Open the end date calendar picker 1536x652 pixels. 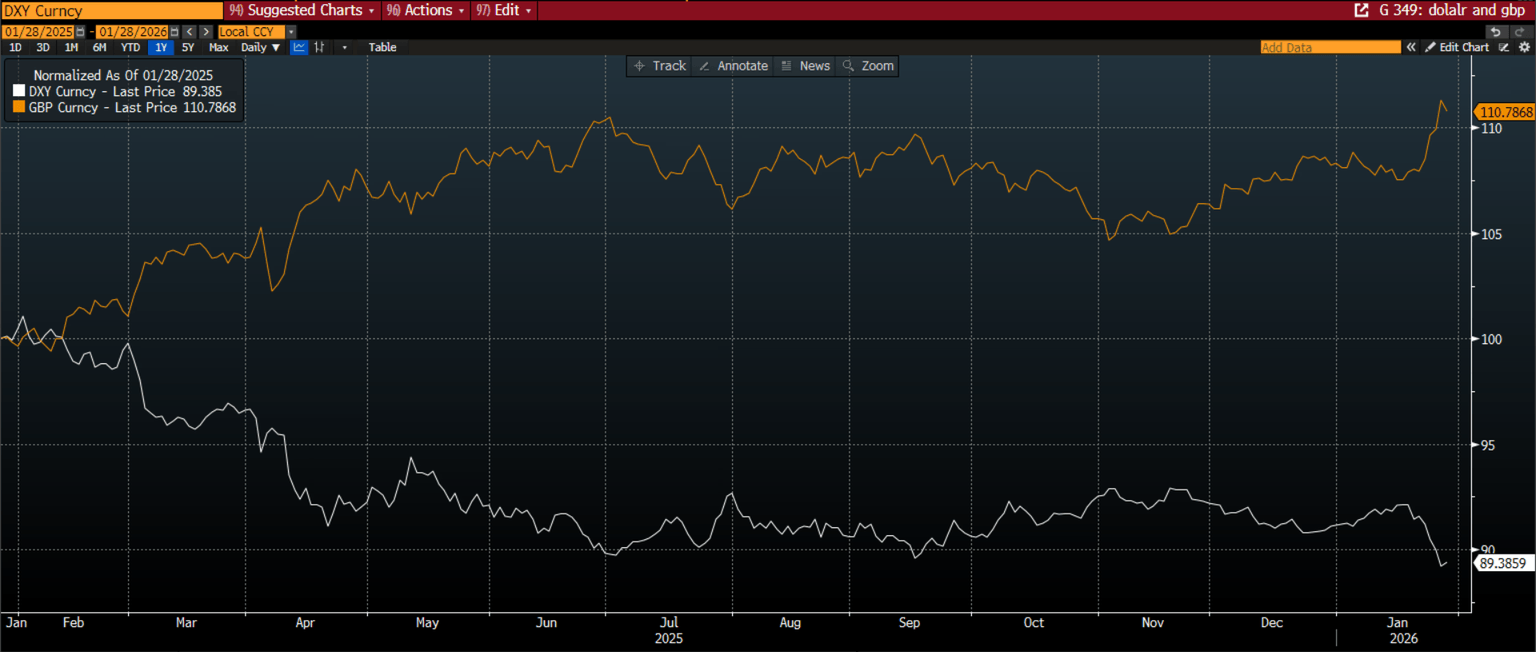[x=174, y=32]
